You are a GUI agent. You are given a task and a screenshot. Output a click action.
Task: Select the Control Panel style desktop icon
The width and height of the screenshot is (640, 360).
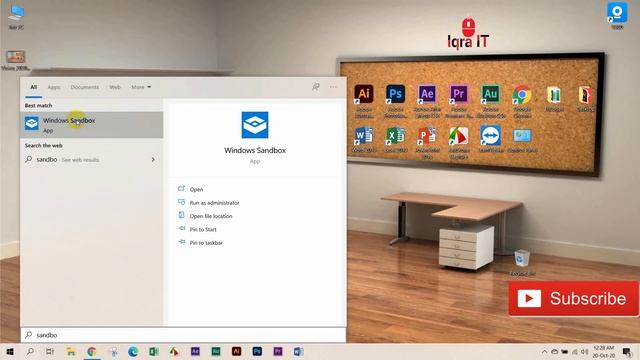click(x=522, y=140)
